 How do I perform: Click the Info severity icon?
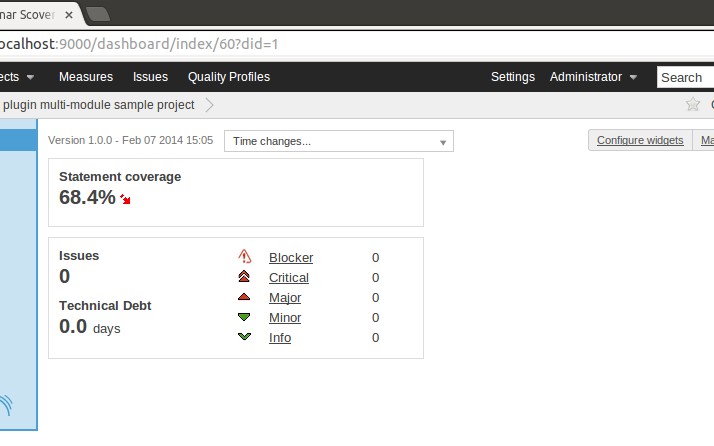pos(244,337)
